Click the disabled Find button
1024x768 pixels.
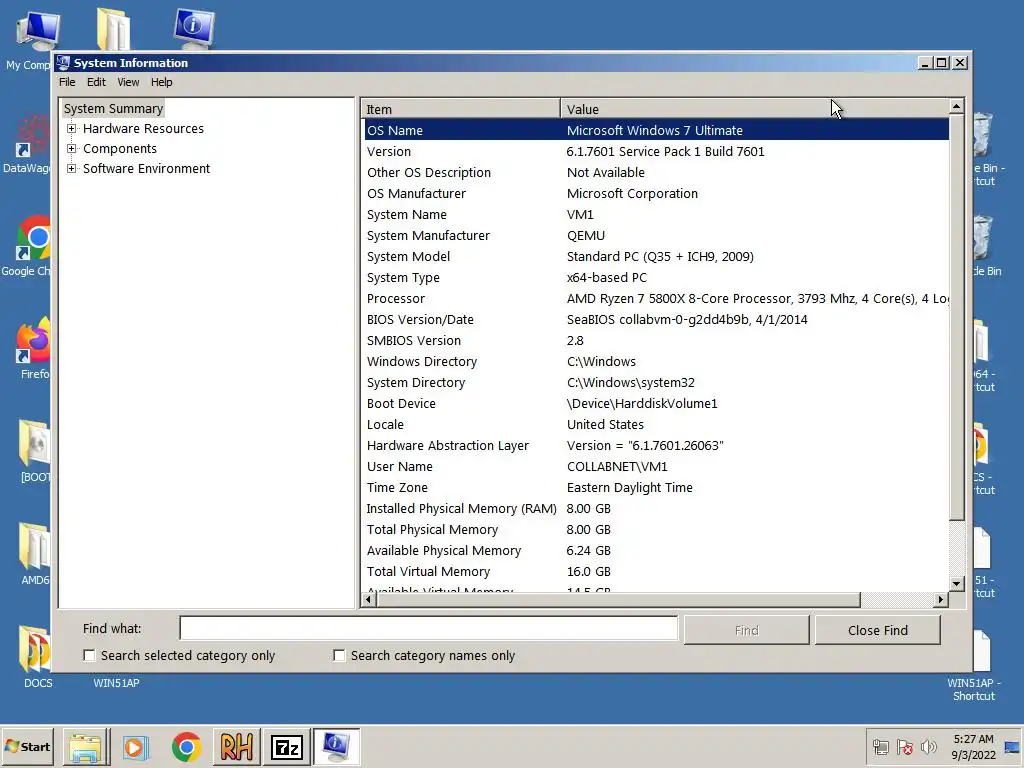click(746, 630)
